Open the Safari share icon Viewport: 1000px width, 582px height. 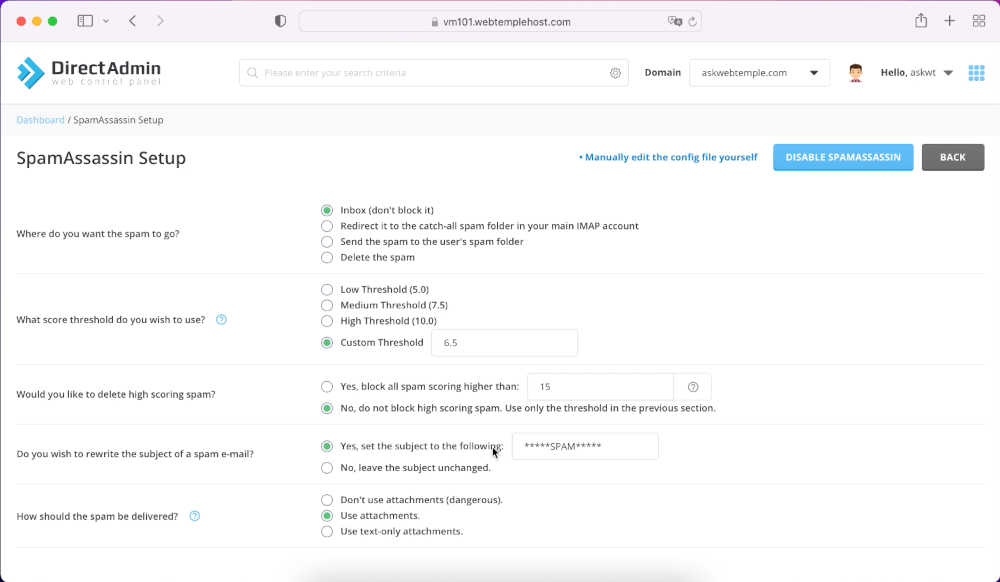(920, 20)
